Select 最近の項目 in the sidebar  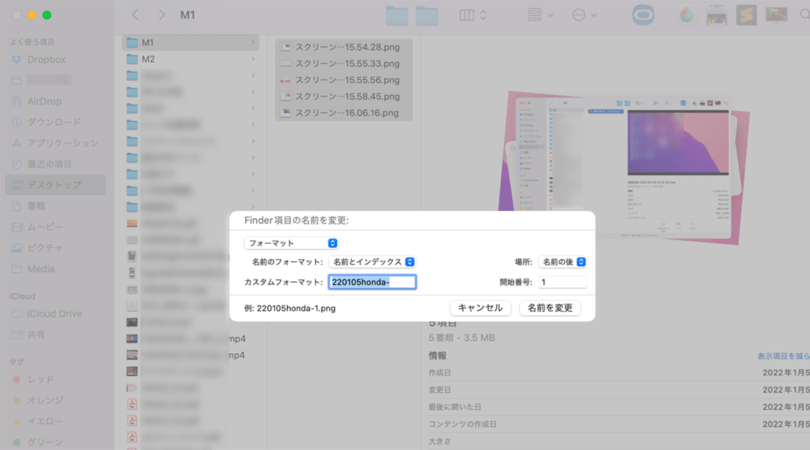click(49, 164)
